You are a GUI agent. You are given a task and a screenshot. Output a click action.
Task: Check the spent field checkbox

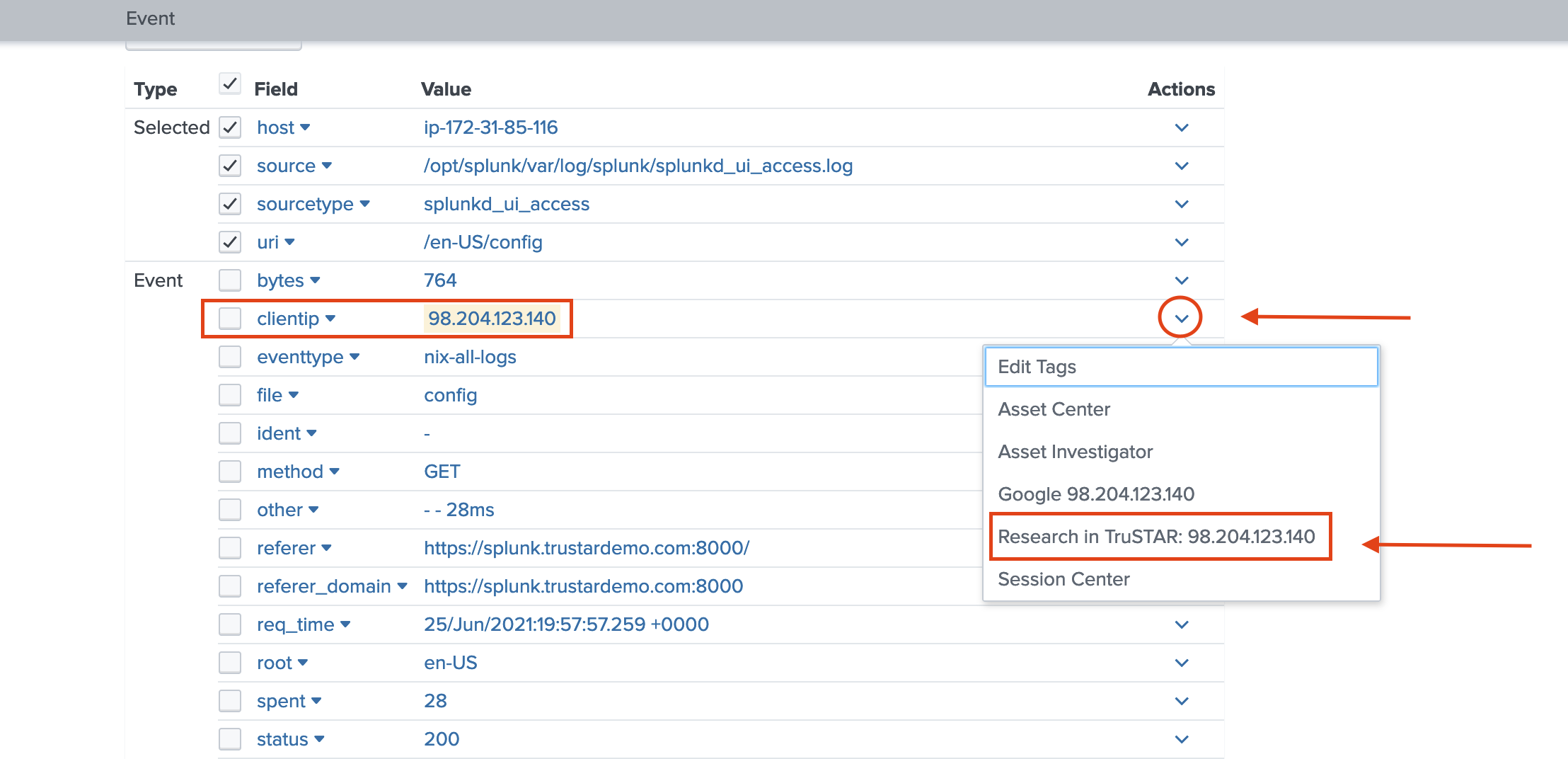230,701
